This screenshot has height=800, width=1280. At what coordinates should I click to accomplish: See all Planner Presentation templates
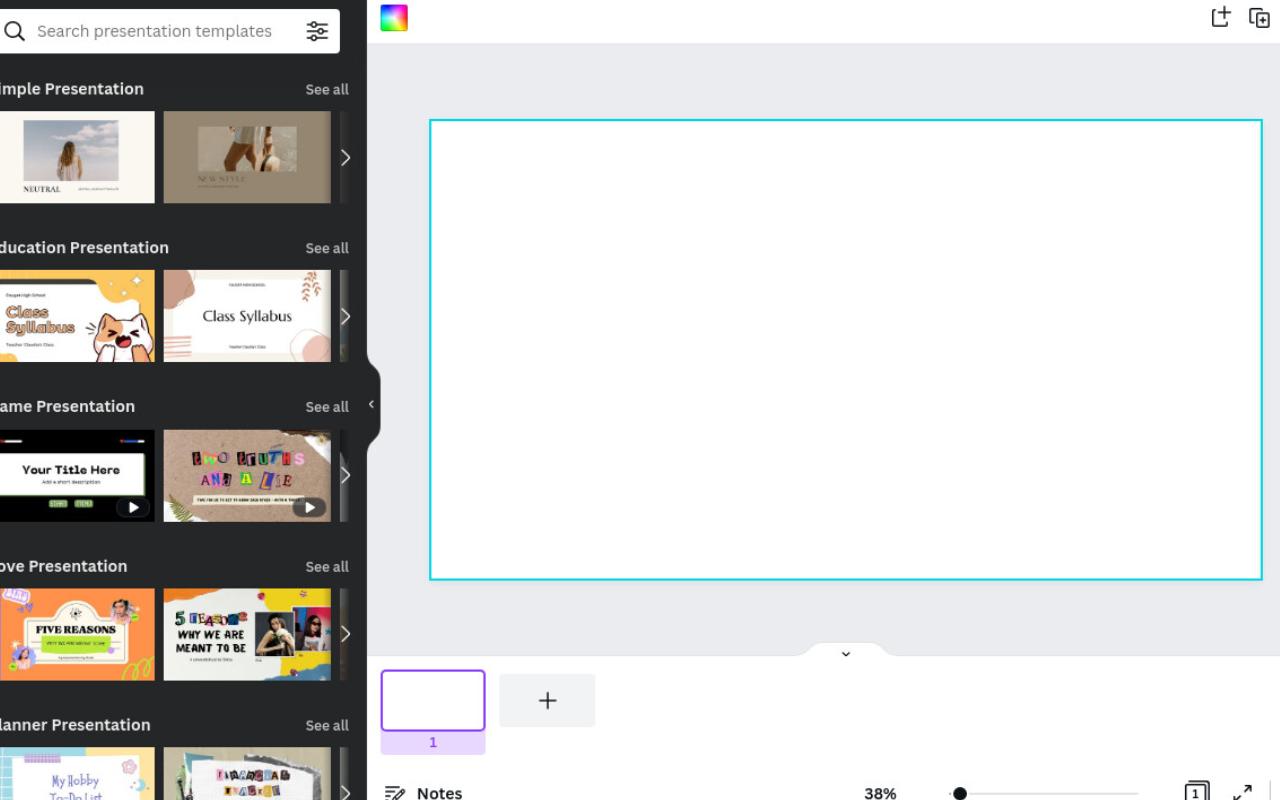pos(327,725)
